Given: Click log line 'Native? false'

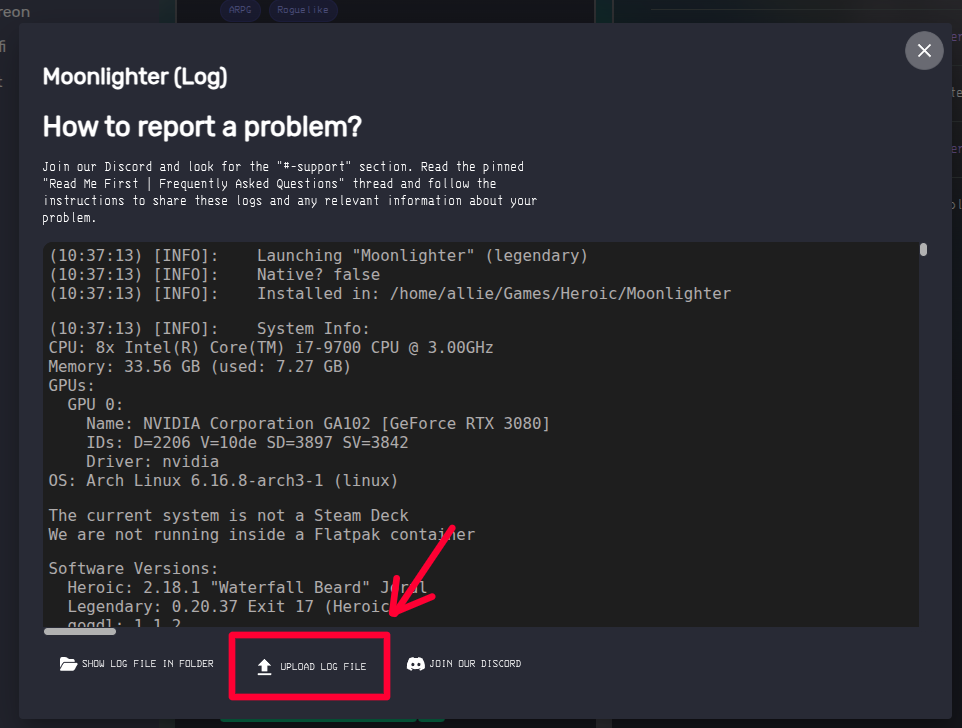Looking at the screenshot, I should pyautogui.click(x=215, y=275).
